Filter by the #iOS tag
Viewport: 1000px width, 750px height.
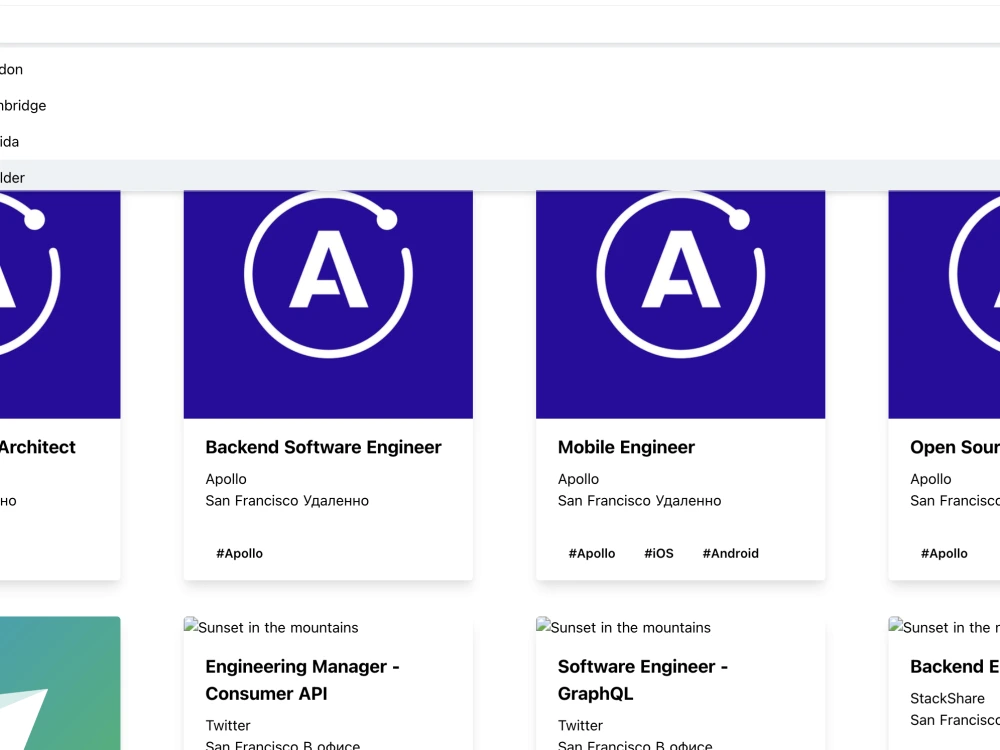[x=659, y=554]
